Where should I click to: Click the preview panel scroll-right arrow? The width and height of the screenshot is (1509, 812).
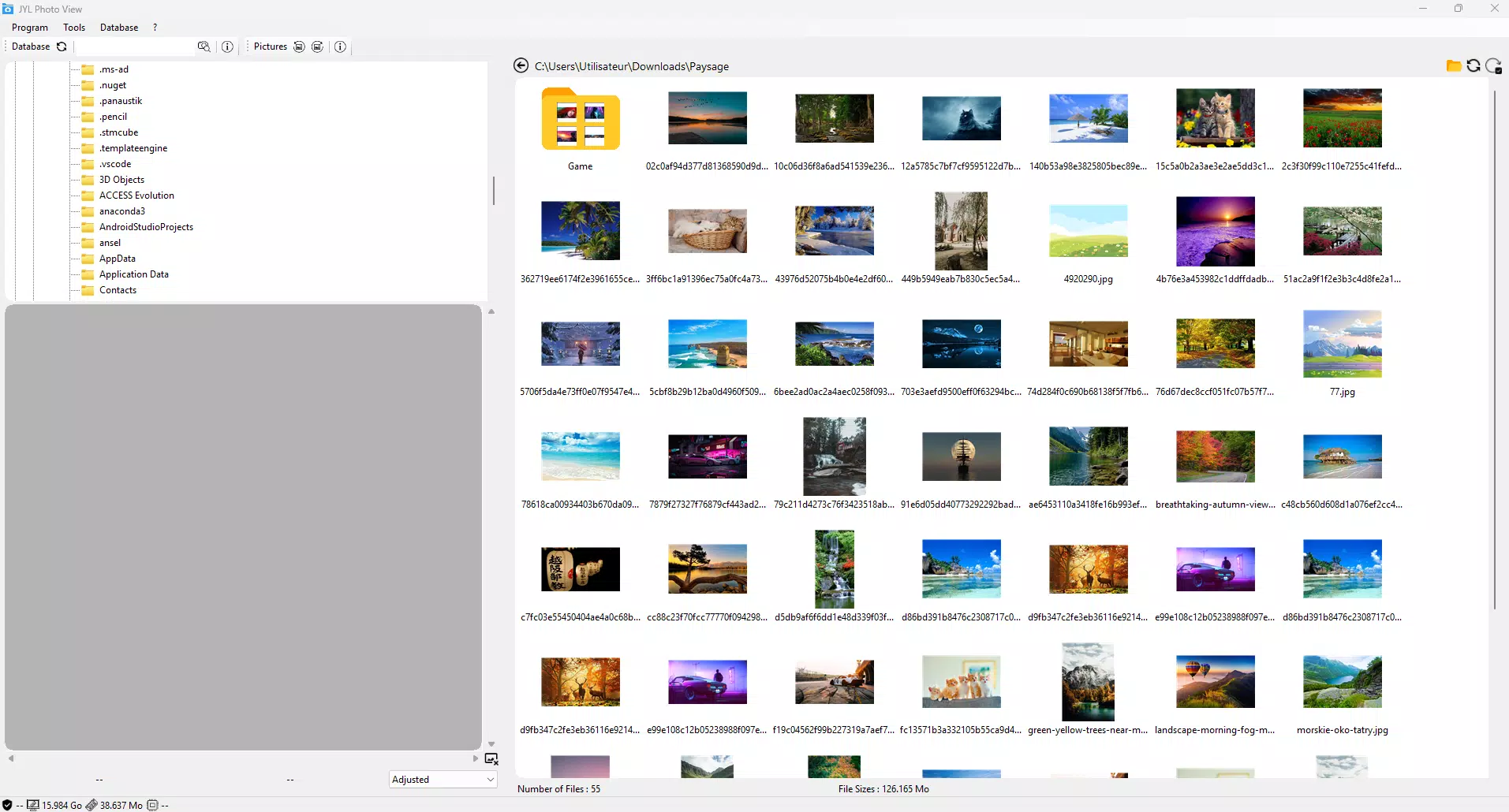pyautogui.click(x=476, y=758)
